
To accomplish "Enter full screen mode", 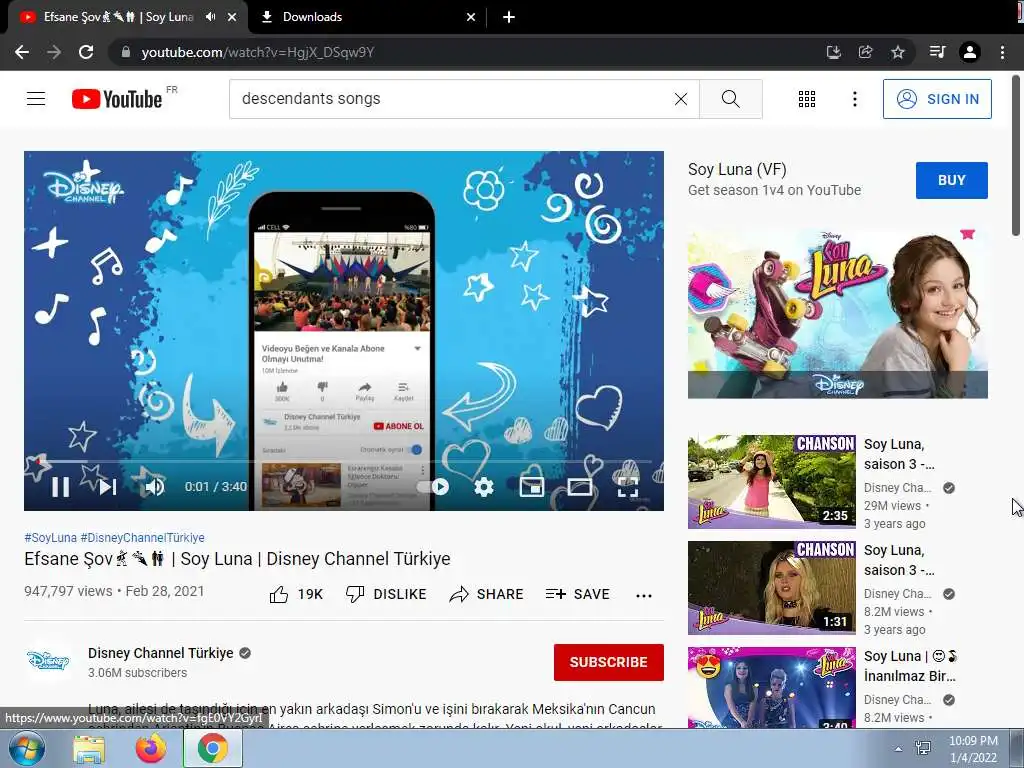I will tap(628, 487).
